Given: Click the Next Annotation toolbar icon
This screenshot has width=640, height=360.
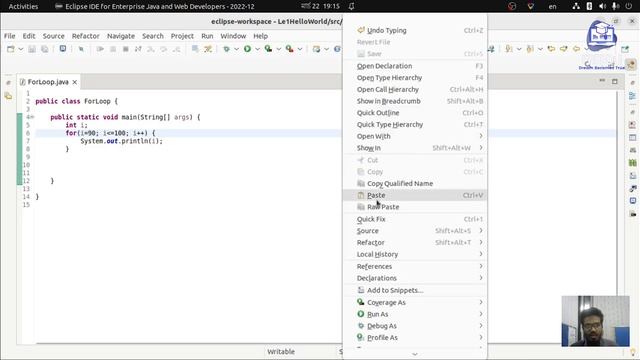Looking at the screenshot, I should click(x=509, y=49).
